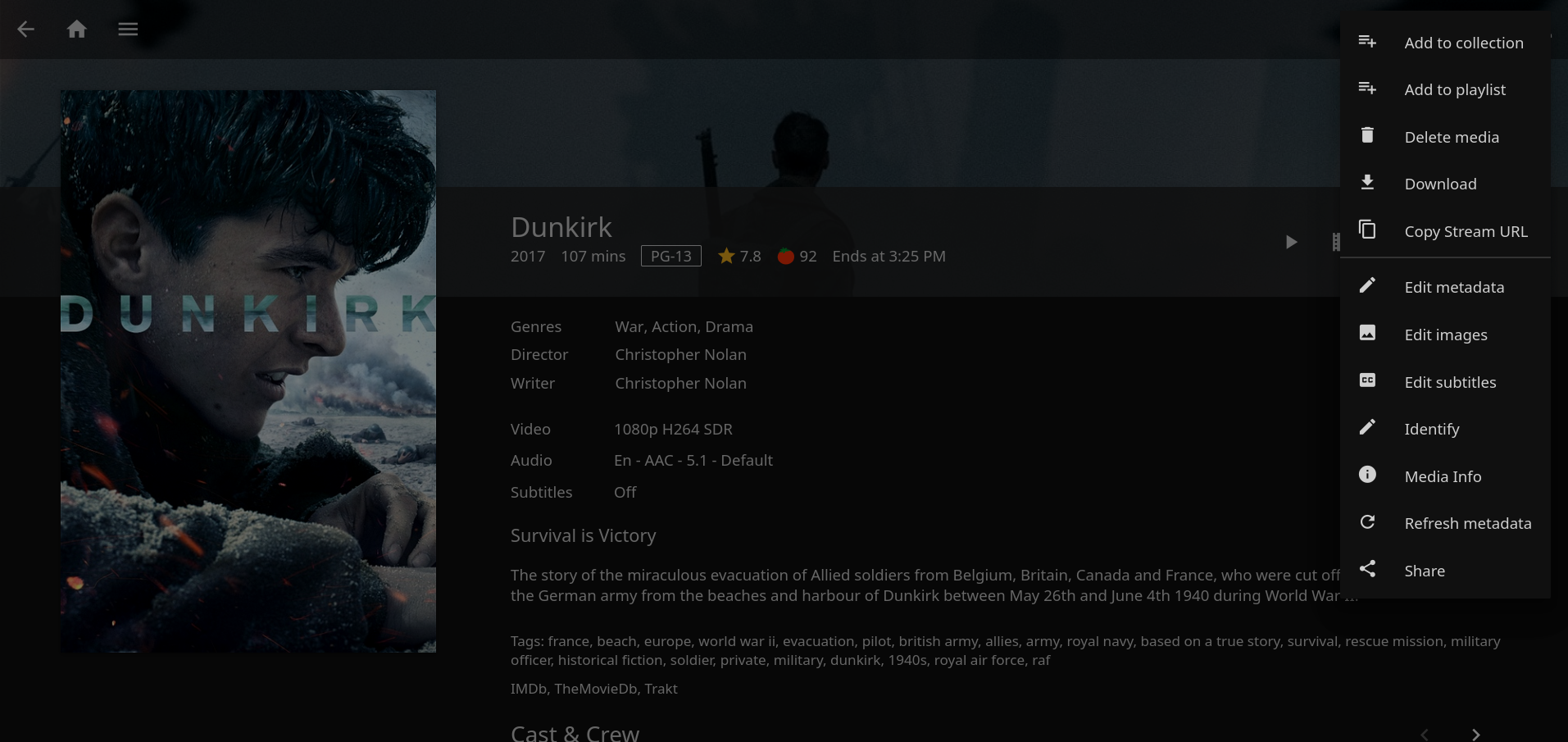1568x742 pixels.
Task: Click the refresh icon for Refresh metadata
Action: (1367, 521)
